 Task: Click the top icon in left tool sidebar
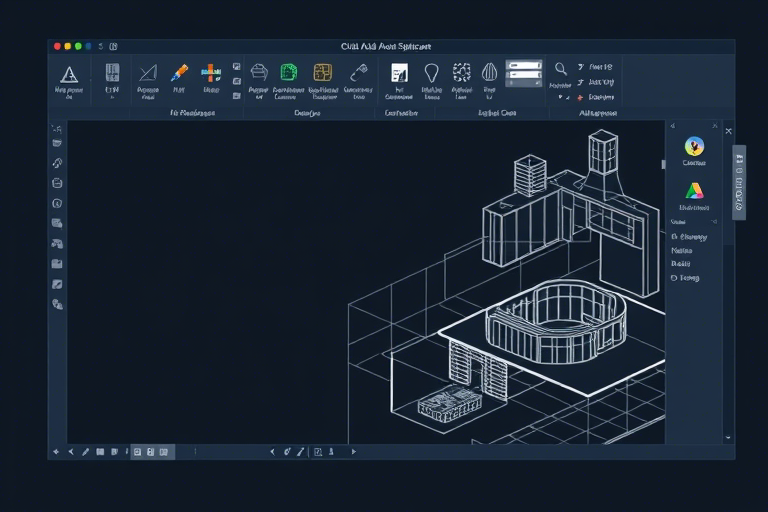[57, 129]
